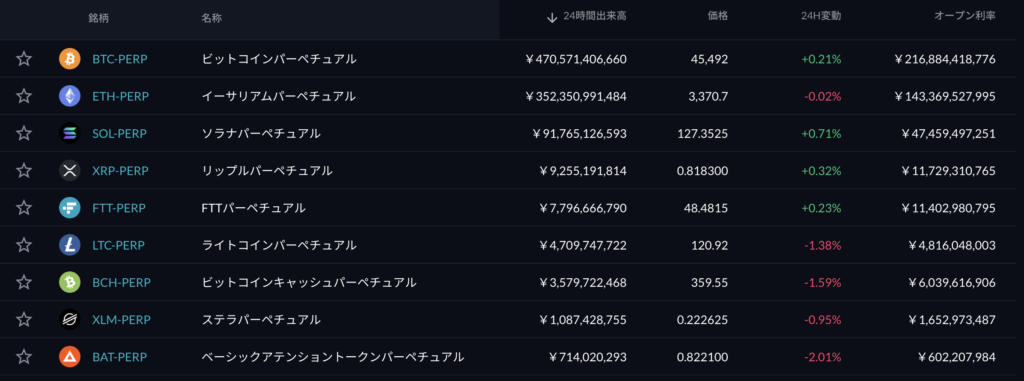This screenshot has height=381, width=1024.
Task: Toggle favorite star for BAT-PERP
Action: coord(24,357)
